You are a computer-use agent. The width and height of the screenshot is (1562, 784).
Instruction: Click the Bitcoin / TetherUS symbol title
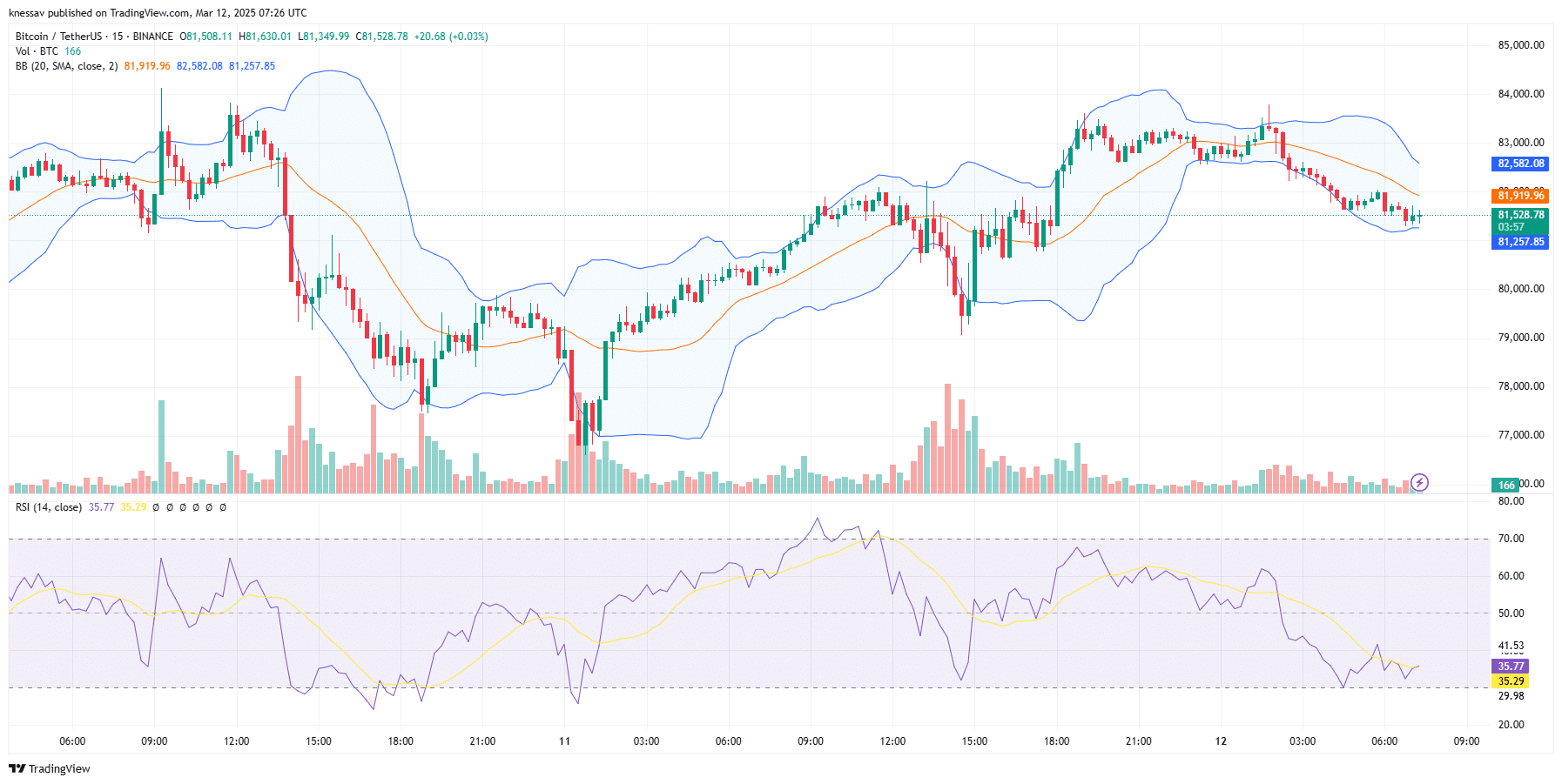pos(58,37)
